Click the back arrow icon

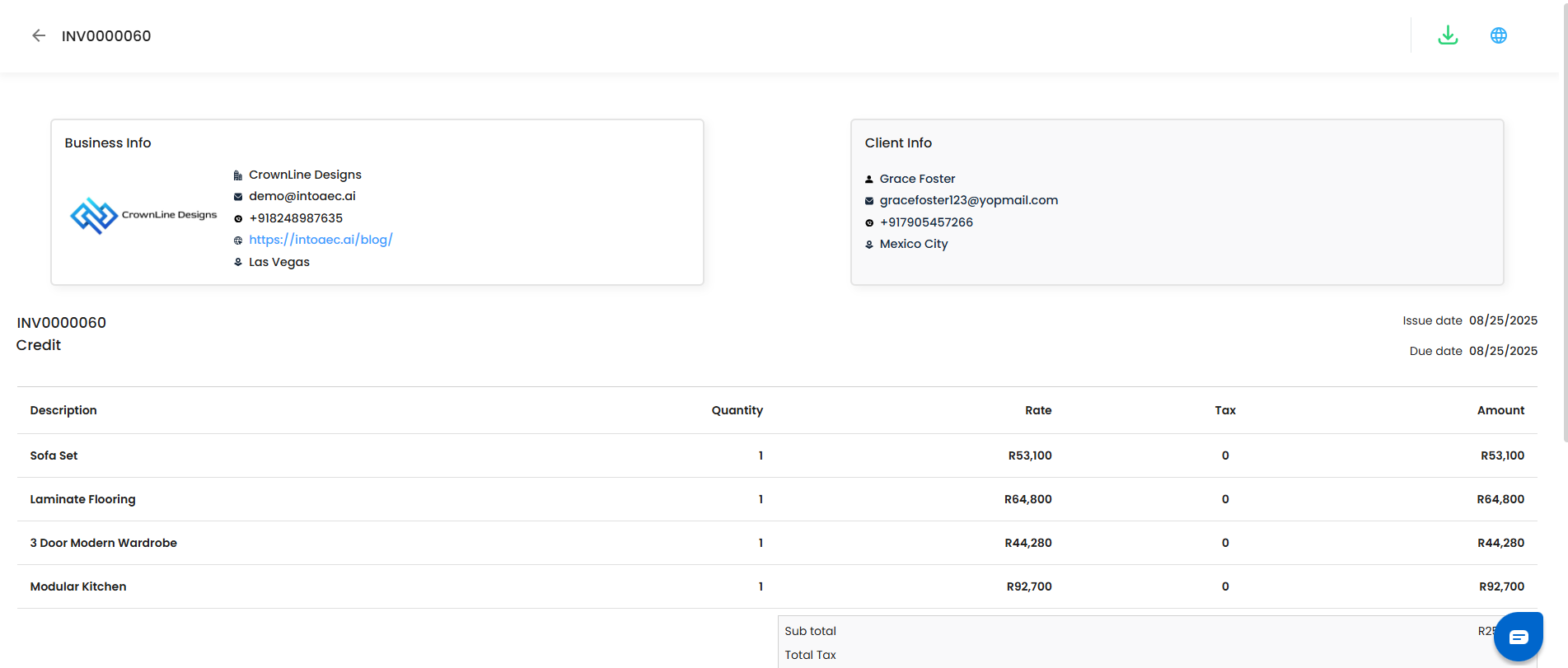click(x=39, y=35)
